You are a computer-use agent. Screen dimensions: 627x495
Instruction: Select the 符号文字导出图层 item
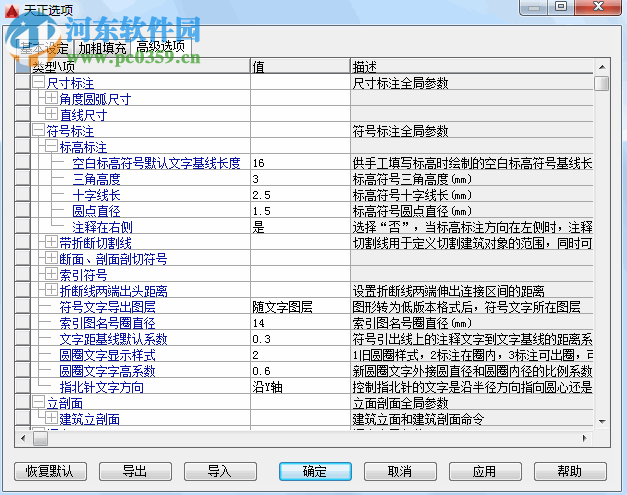click(x=108, y=307)
